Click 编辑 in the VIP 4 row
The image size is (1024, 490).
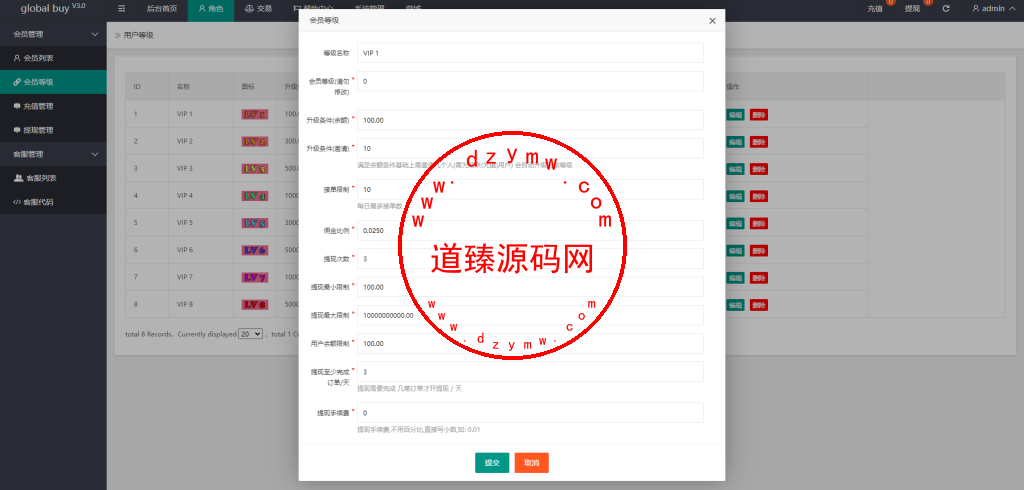[x=735, y=196]
